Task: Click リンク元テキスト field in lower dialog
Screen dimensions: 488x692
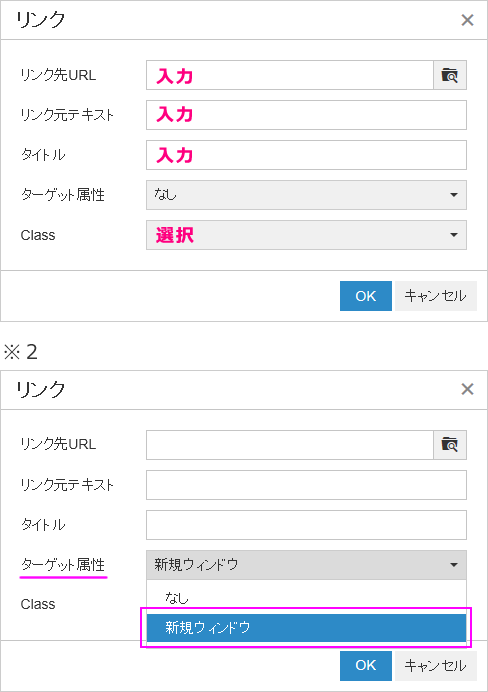Action: [306, 485]
